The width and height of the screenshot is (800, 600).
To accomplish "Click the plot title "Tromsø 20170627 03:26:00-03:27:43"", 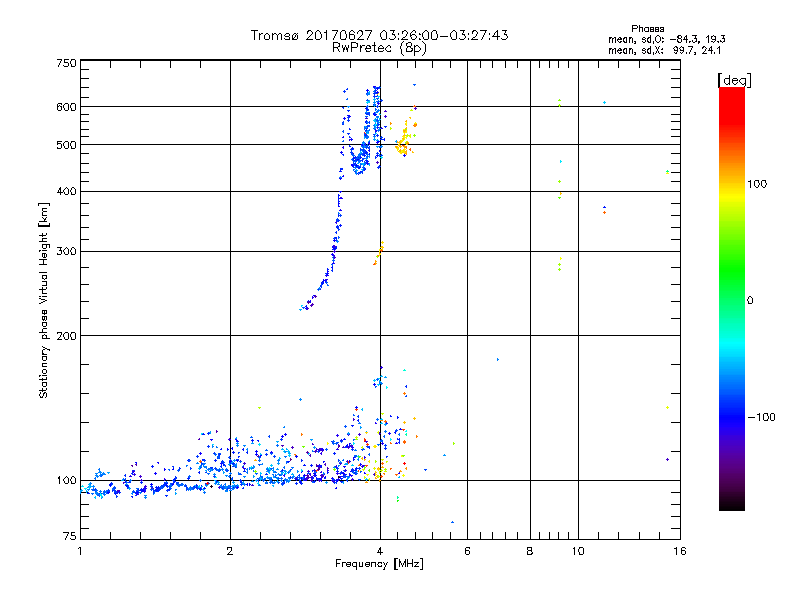I will [379, 35].
